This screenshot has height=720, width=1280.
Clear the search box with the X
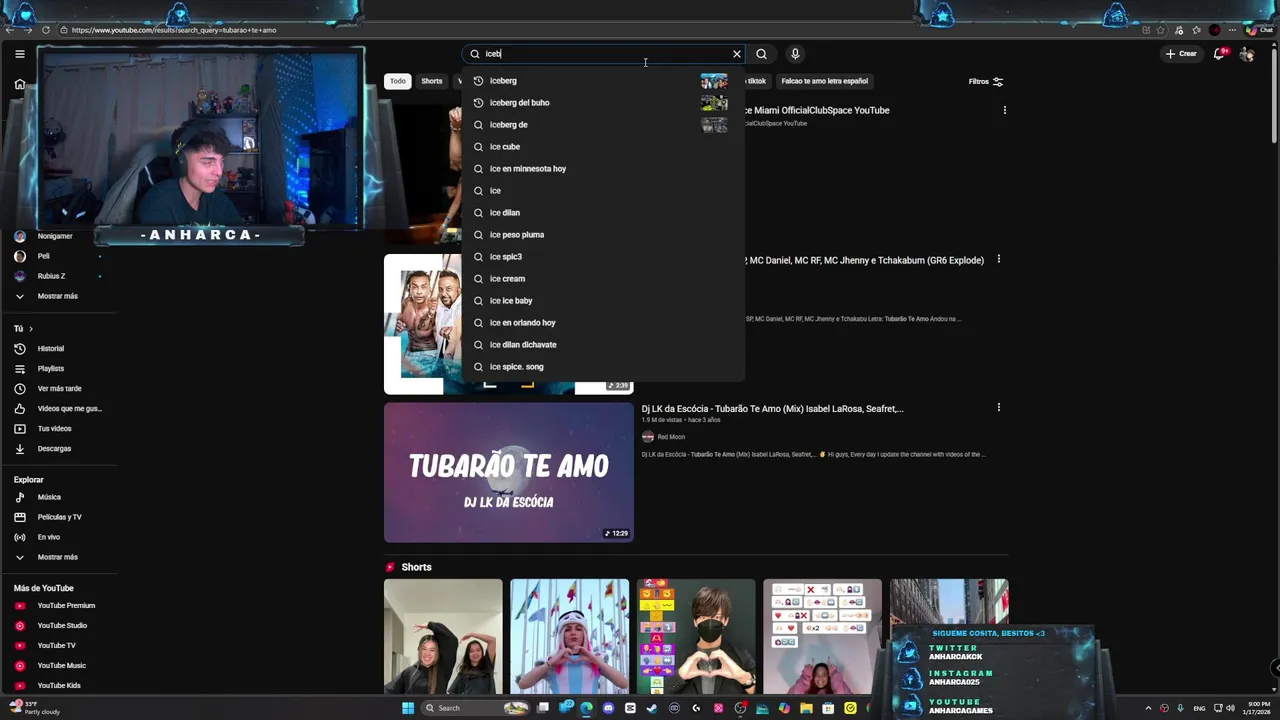(x=737, y=54)
